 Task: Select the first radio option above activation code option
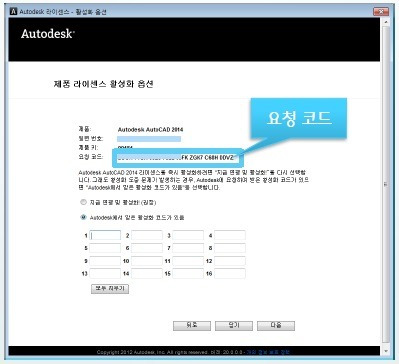coord(83,202)
